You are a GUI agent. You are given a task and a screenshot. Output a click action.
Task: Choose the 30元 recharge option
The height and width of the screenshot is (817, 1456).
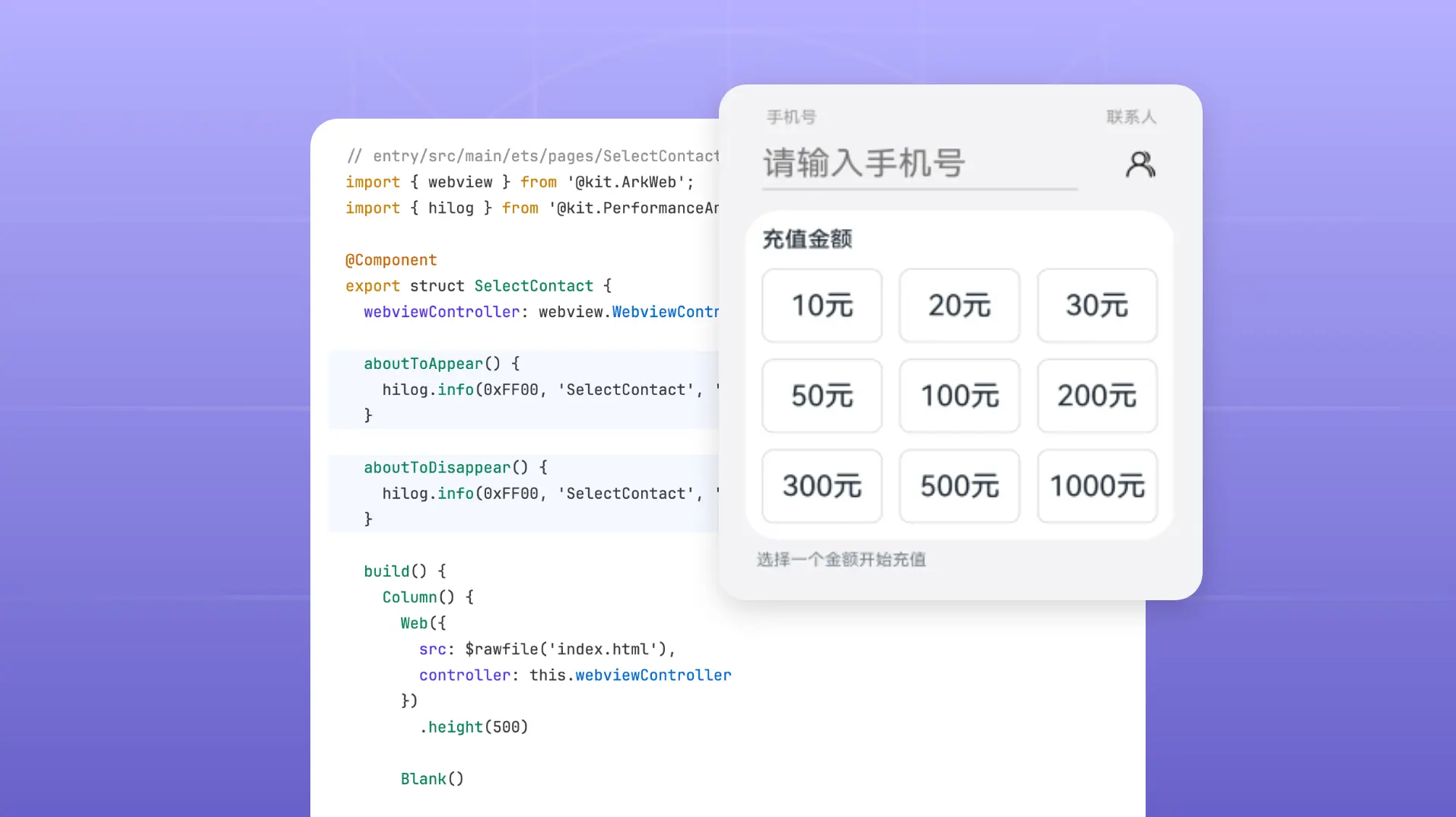1097,305
